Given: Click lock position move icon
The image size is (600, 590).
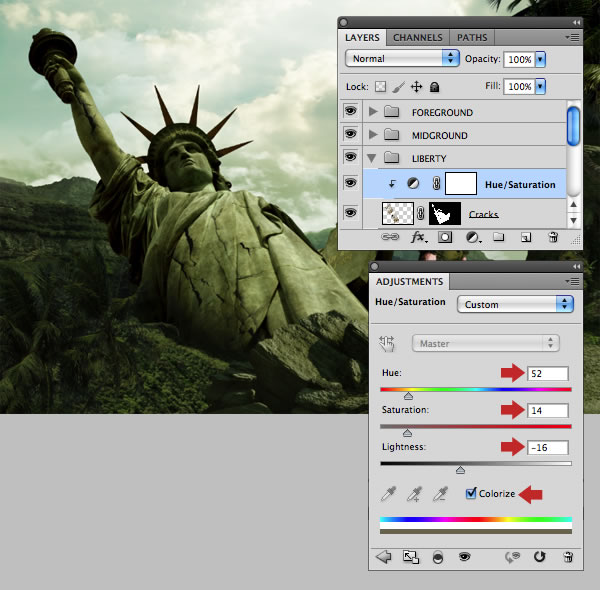Looking at the screenshot, I should click(x=416, y=87).
